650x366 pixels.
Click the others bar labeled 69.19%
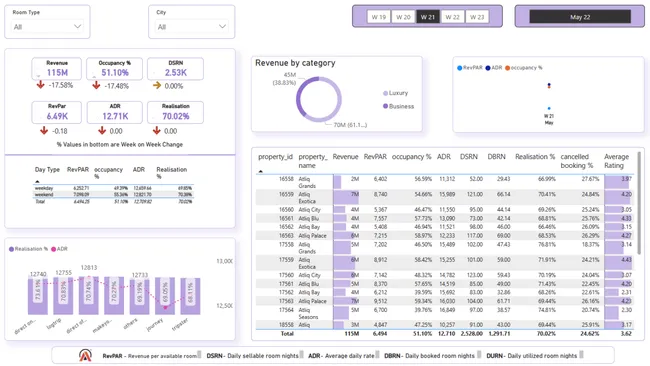(x=139, y=297)
